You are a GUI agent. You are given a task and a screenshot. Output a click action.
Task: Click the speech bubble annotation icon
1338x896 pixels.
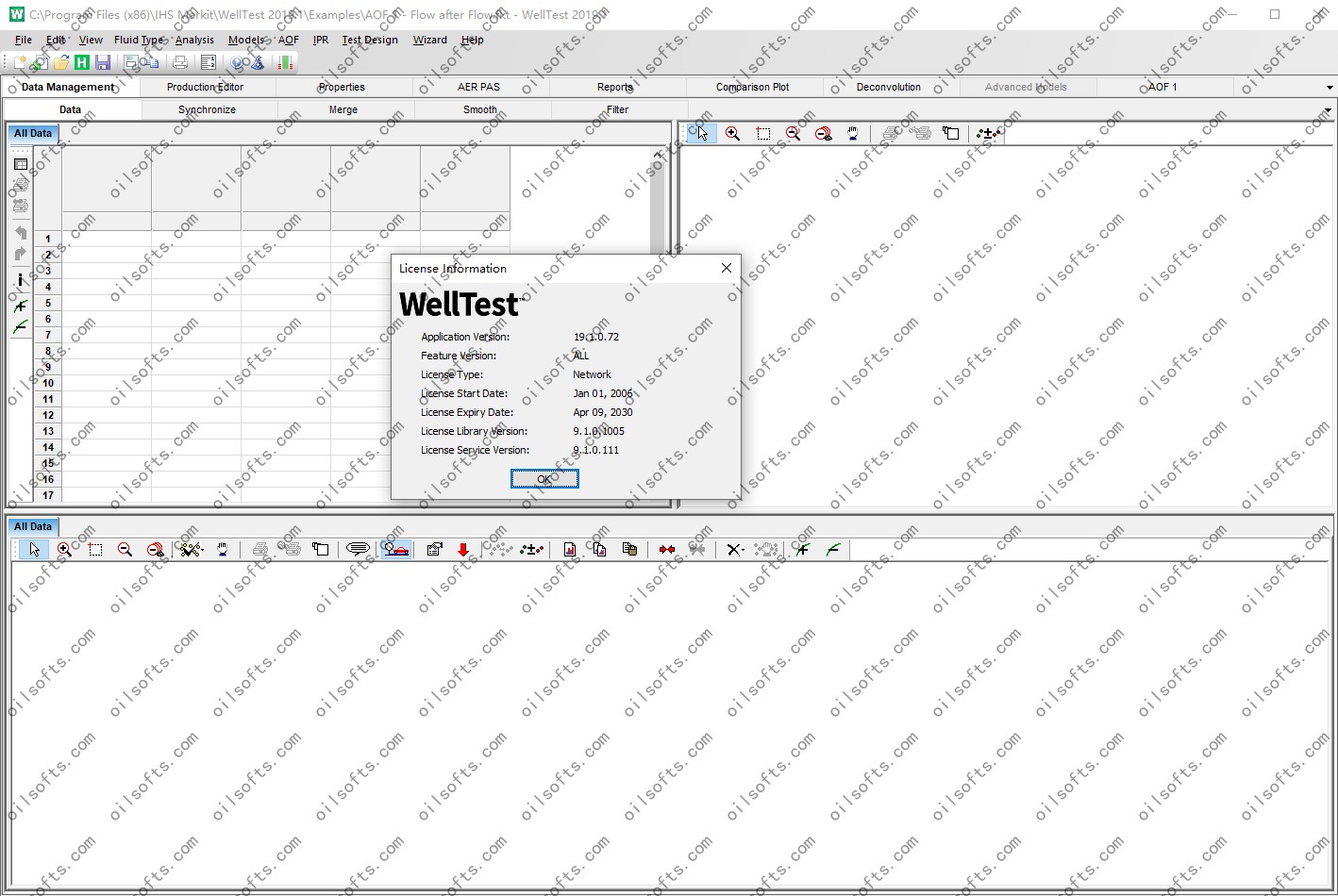point(358,549)
